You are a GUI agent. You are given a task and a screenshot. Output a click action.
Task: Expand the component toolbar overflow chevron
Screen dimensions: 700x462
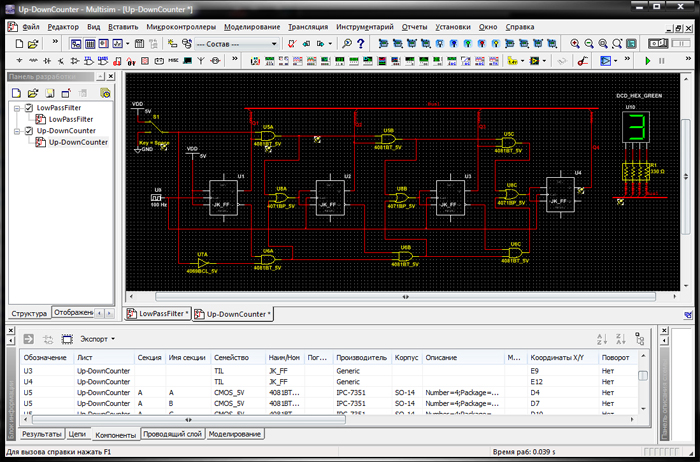tap(235, 59)
